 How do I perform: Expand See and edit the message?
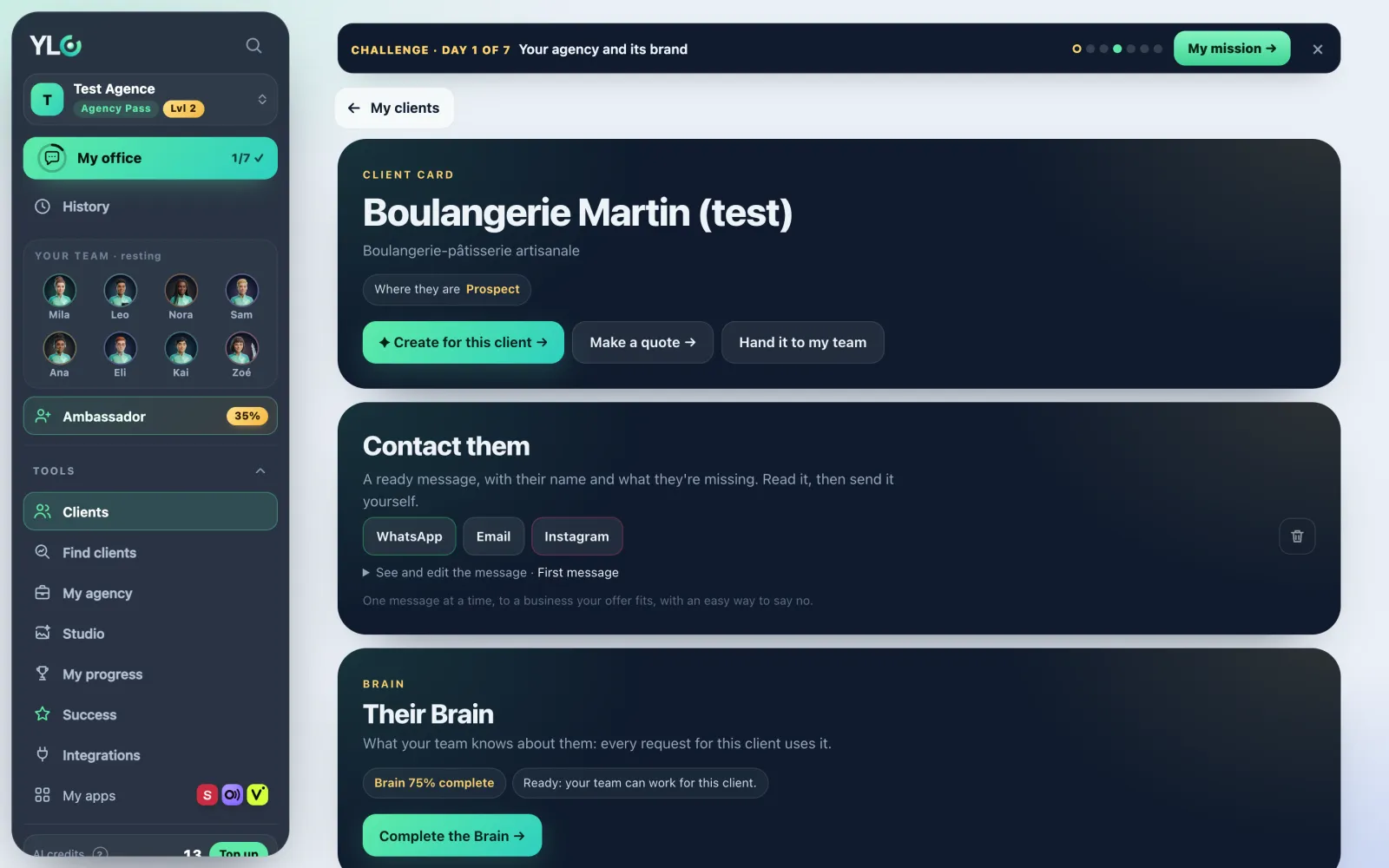point(490,573)
